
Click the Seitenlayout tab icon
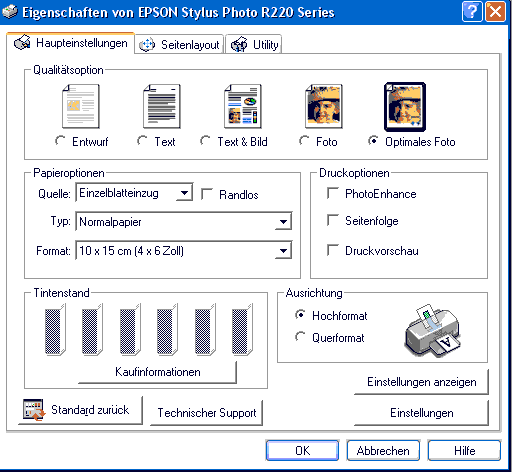tap(147, 45)
